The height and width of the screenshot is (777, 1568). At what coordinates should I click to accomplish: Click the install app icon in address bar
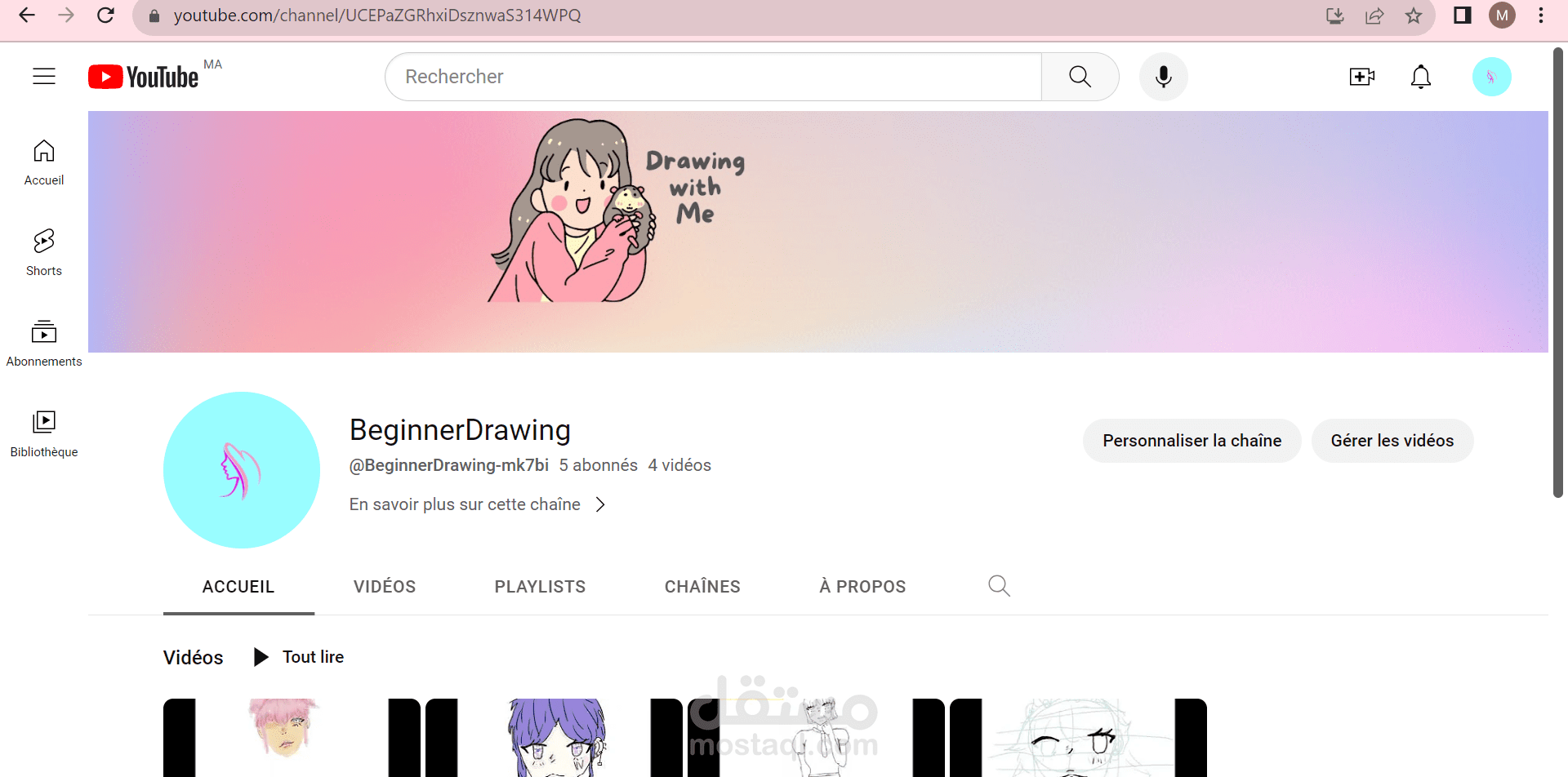[x=1335, y=16]
